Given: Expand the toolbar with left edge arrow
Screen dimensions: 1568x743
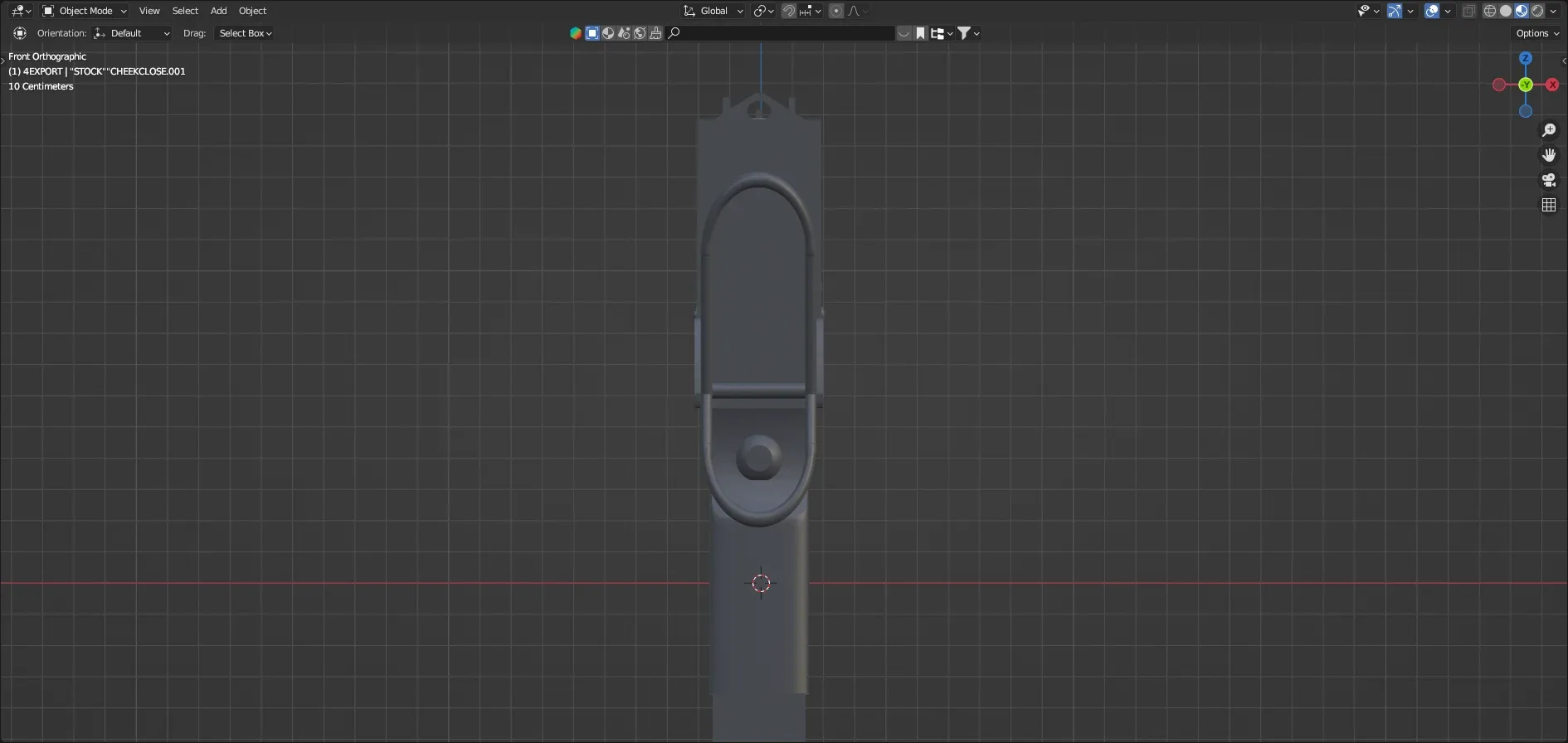Looking at the screenshot, I should pos(3,61).
